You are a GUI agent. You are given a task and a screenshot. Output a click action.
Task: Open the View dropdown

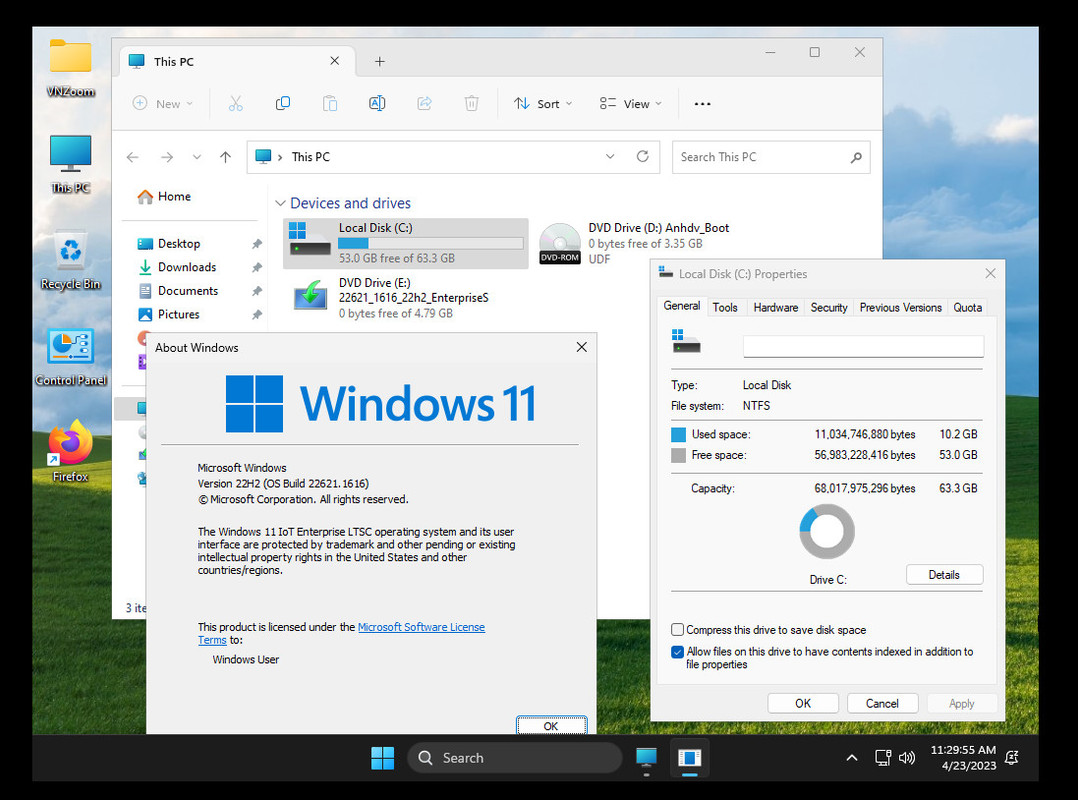630,104
